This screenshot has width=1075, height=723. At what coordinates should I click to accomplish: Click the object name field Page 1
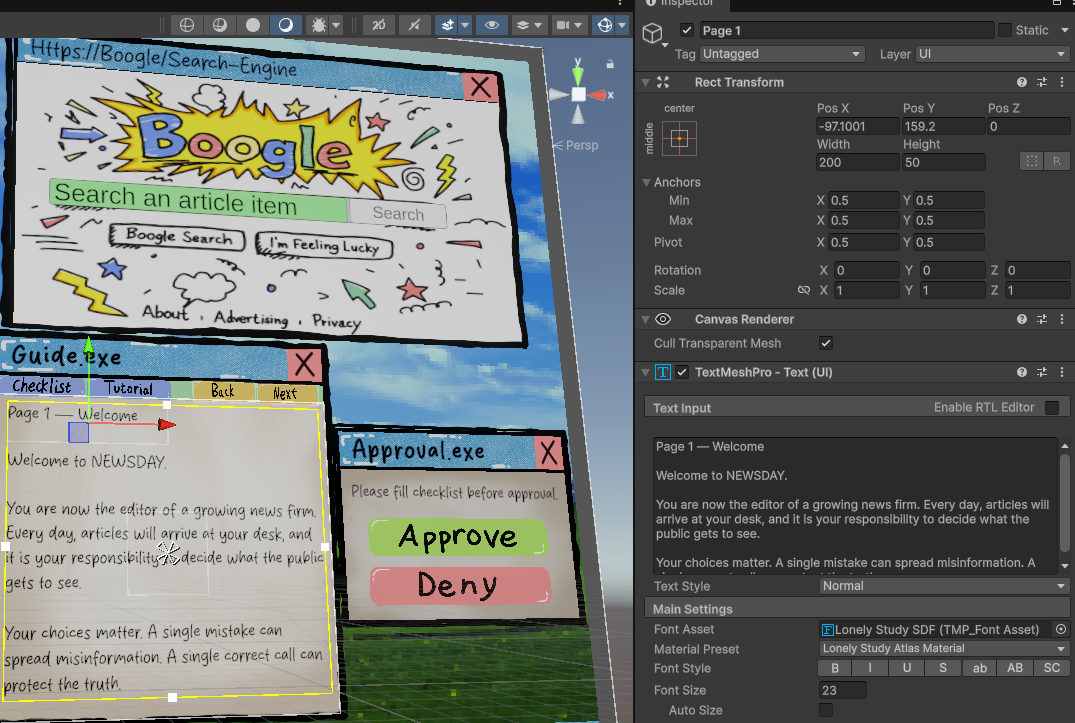(847, 30)
